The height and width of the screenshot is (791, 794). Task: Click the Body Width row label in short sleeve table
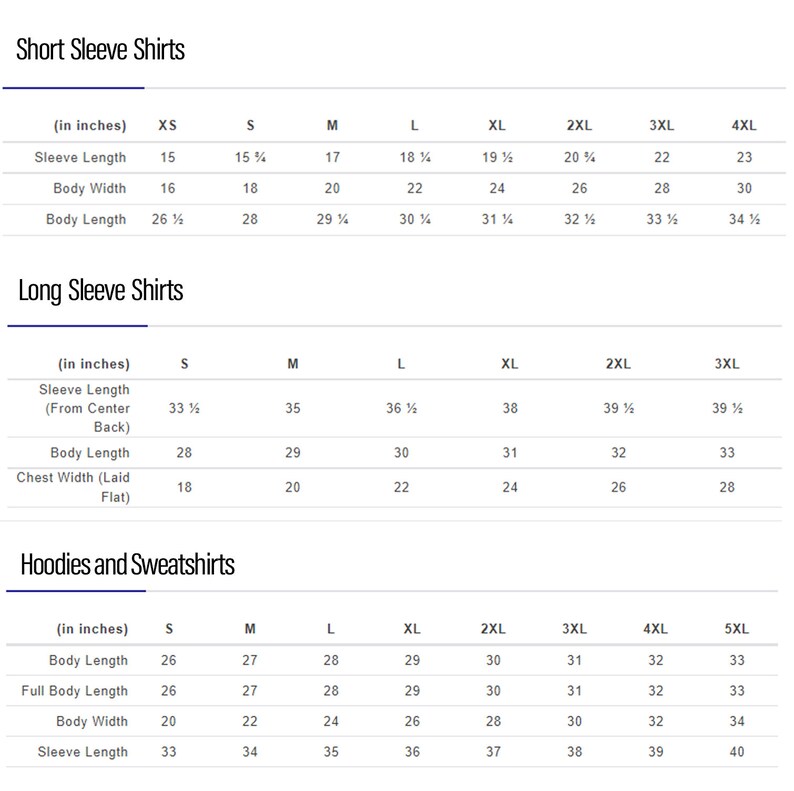point(90,188)
